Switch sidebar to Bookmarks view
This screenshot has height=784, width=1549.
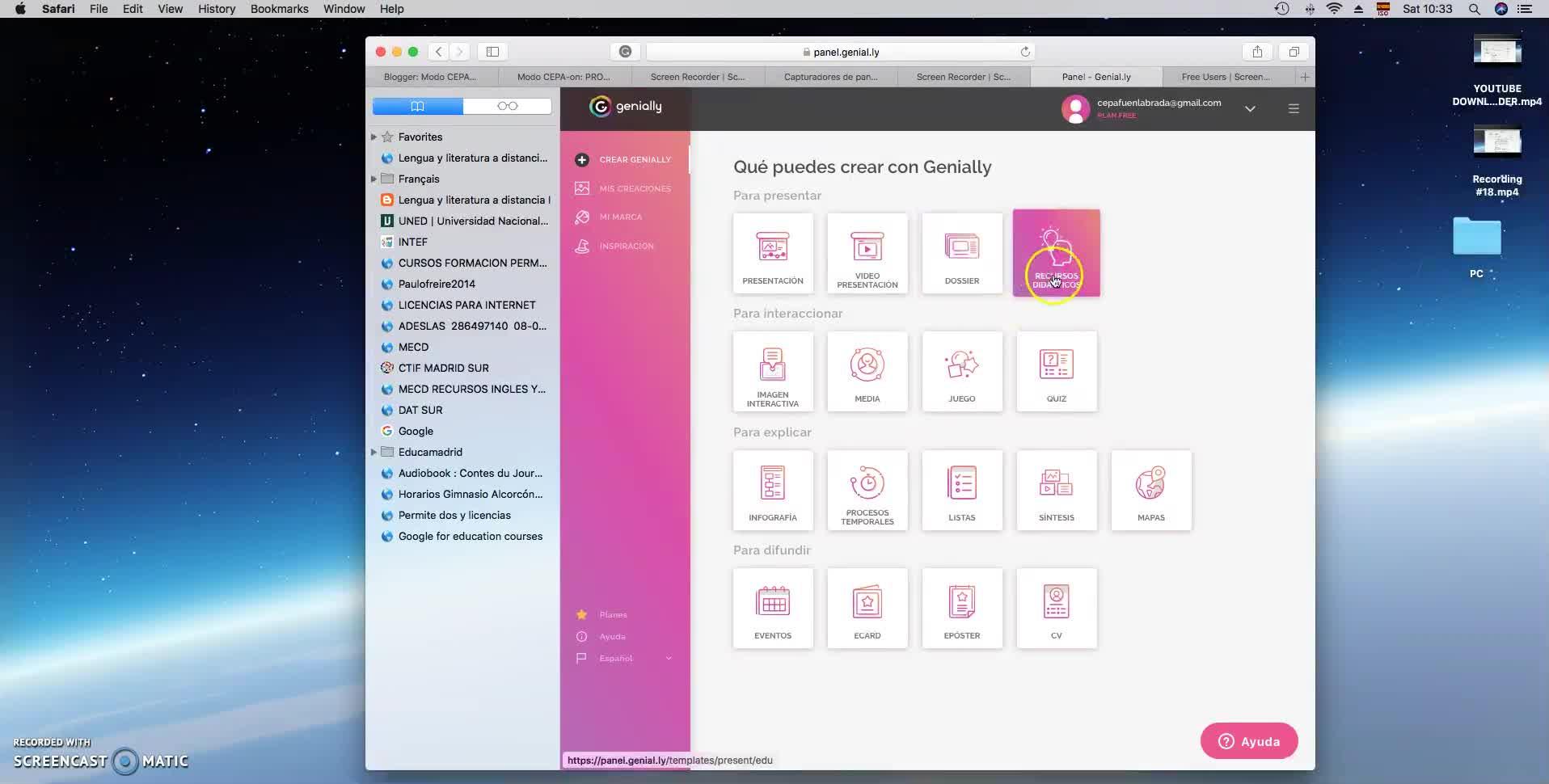click(x=417, y=106)
